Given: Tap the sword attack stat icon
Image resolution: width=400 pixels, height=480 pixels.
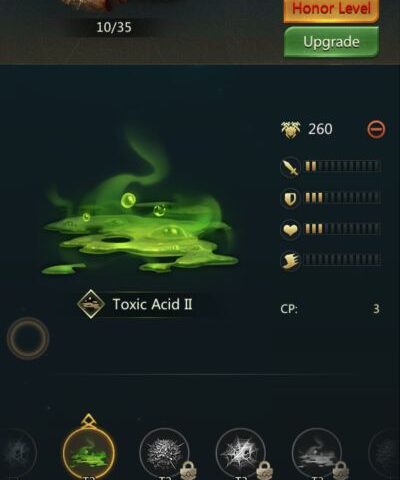Looking at the screenshot, I should tap(290, 166).
